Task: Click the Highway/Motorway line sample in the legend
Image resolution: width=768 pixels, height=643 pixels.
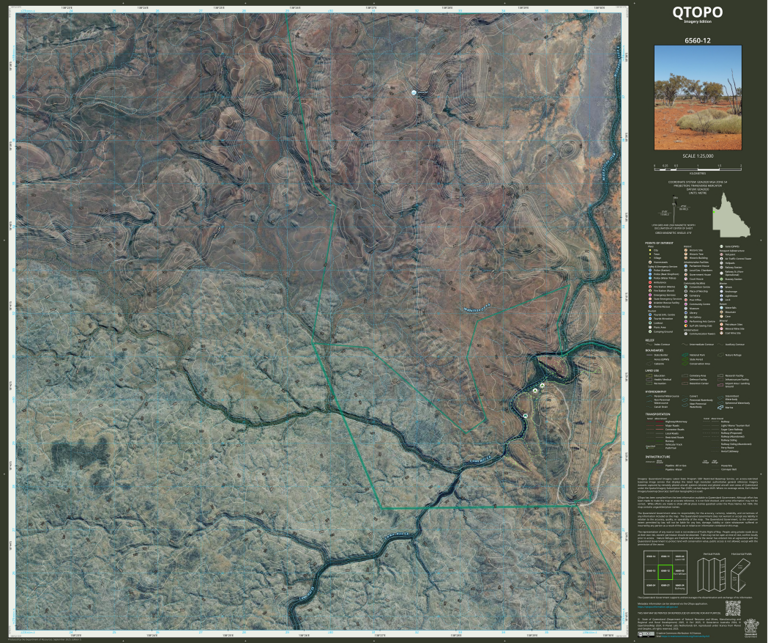Action: [x=660, y=422]
